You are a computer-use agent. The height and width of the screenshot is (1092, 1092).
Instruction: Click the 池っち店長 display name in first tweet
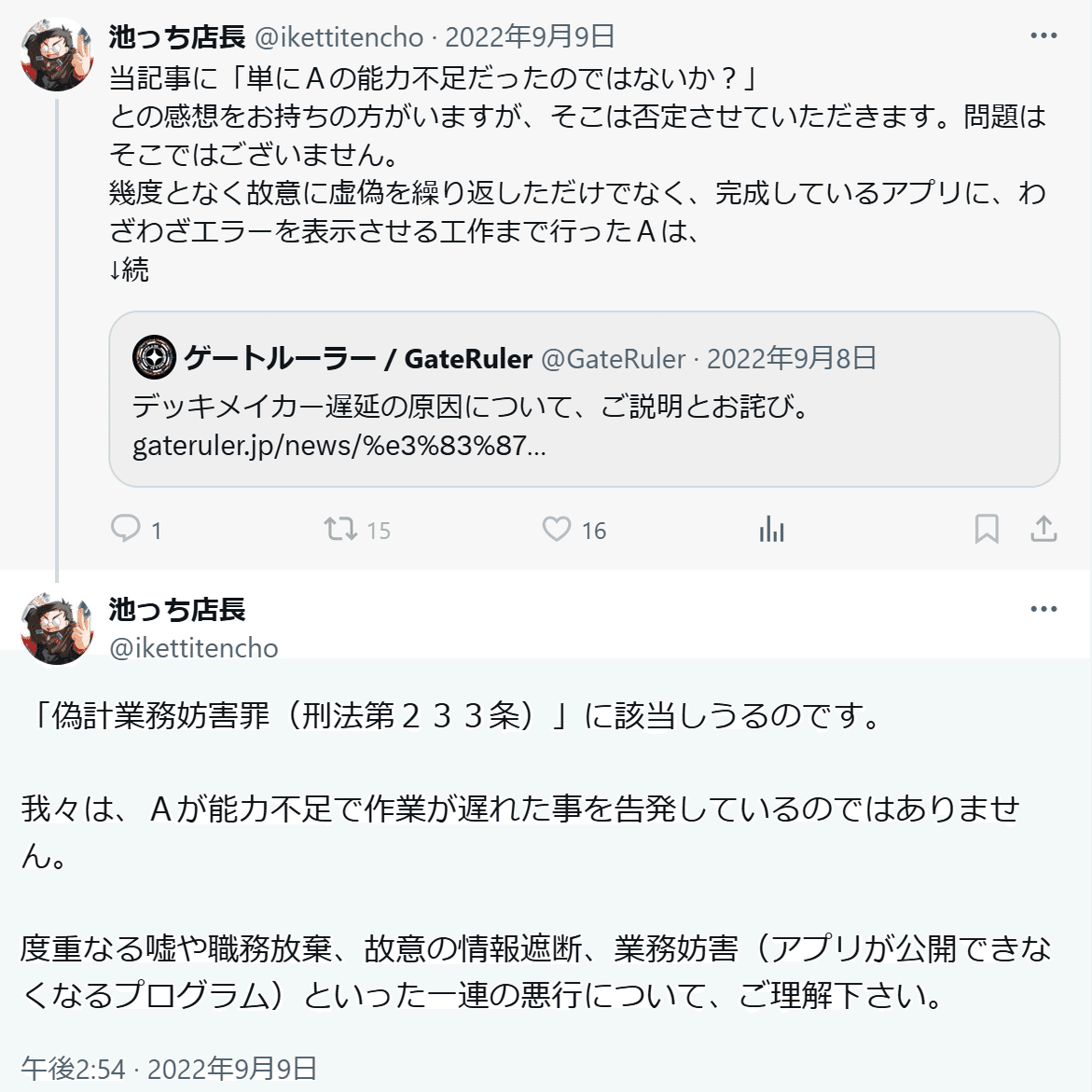click(177, 37)
